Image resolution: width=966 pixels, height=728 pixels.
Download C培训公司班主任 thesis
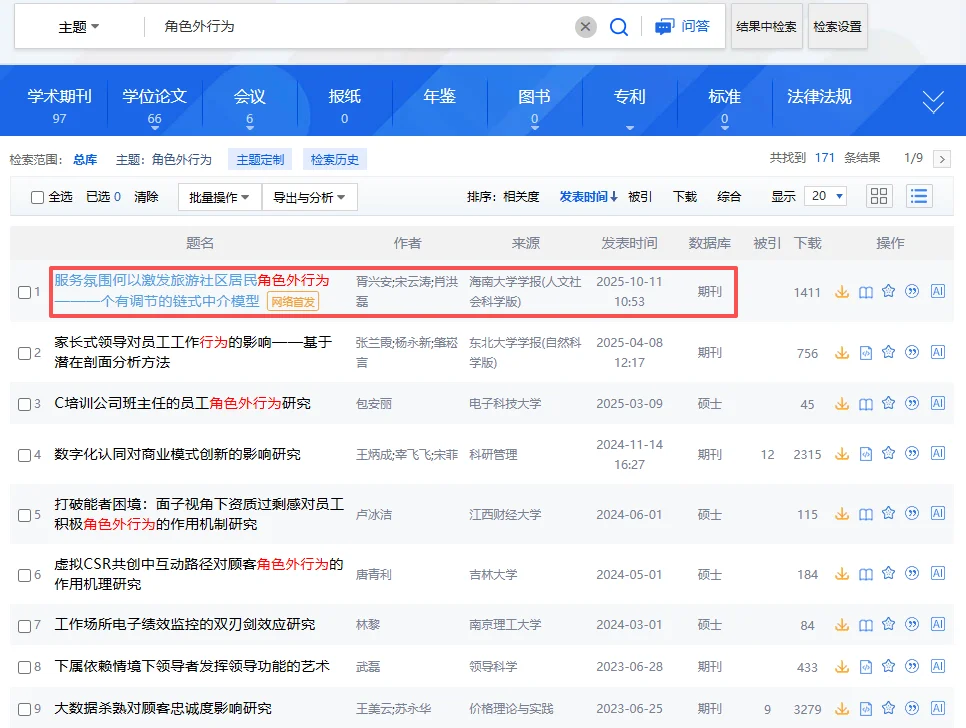pos(842,403)
